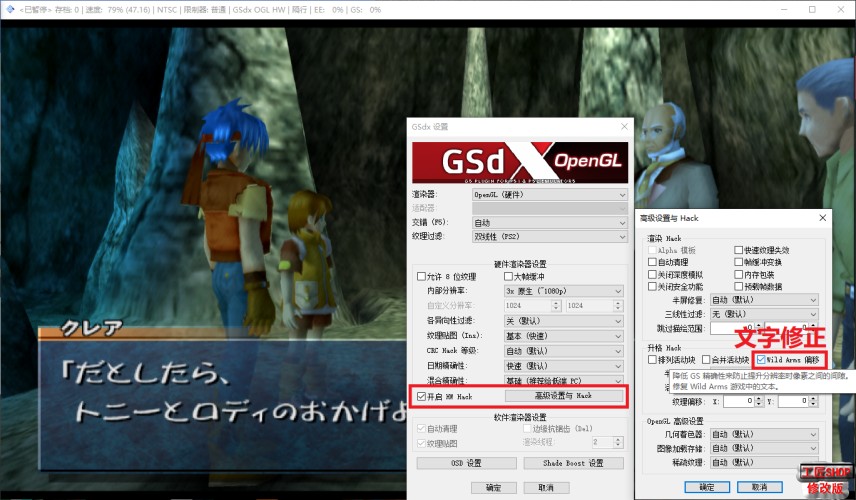Open the 内部分辨率 3x 原生 dropdown
The image size is (856, 500).
(563, 291)
